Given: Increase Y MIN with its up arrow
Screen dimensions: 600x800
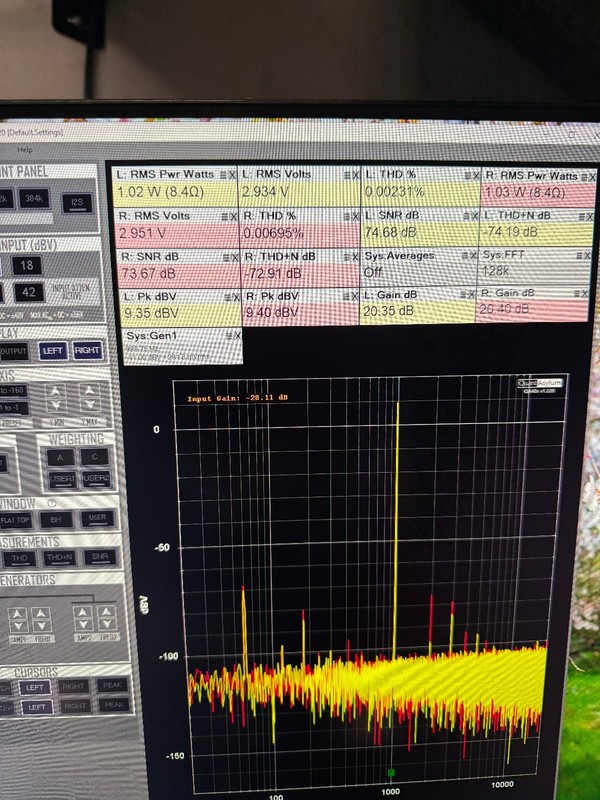Looking at the screenshot, I should click(56, 391).
